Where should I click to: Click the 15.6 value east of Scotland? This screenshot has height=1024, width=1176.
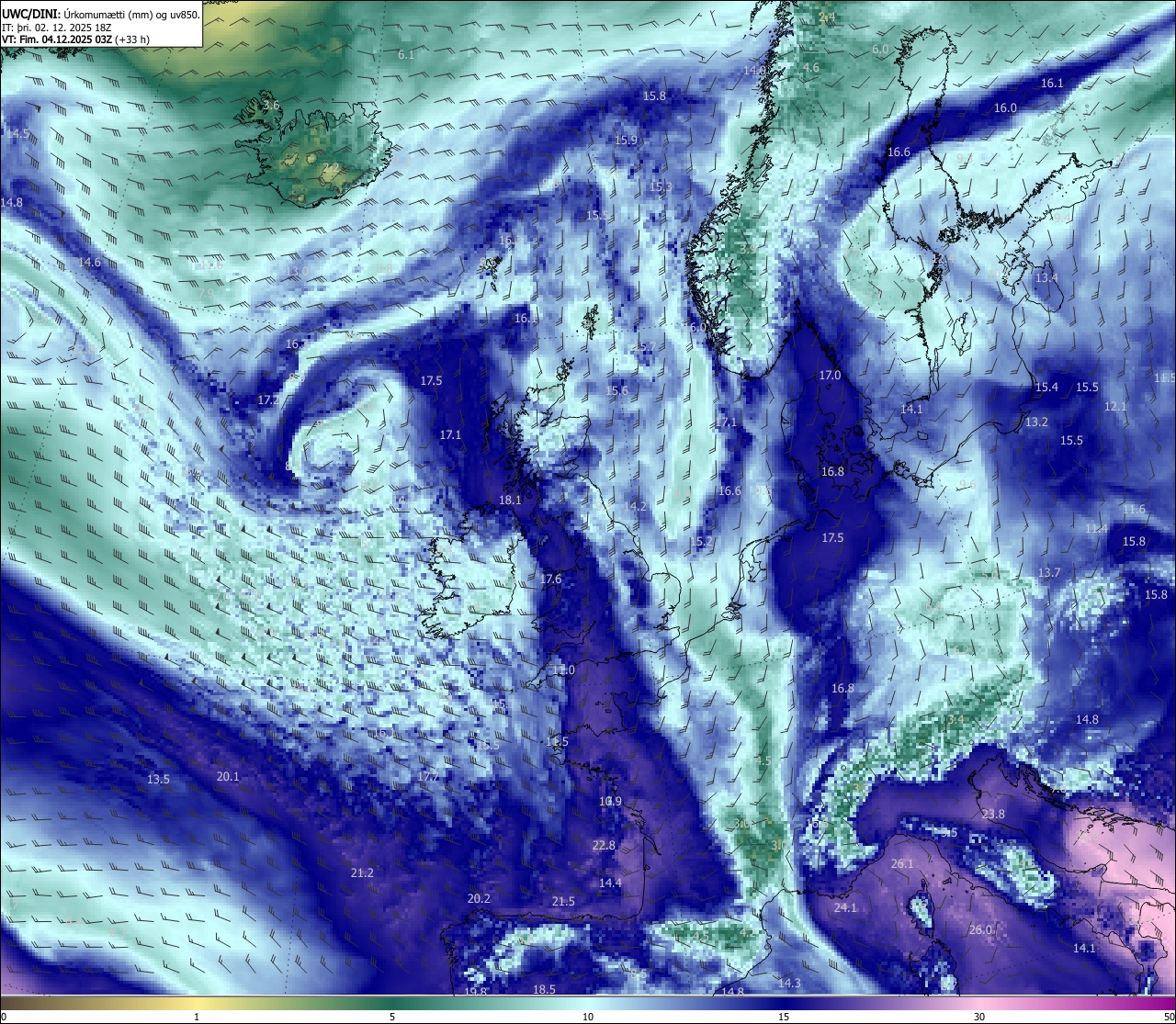(617, 391)
